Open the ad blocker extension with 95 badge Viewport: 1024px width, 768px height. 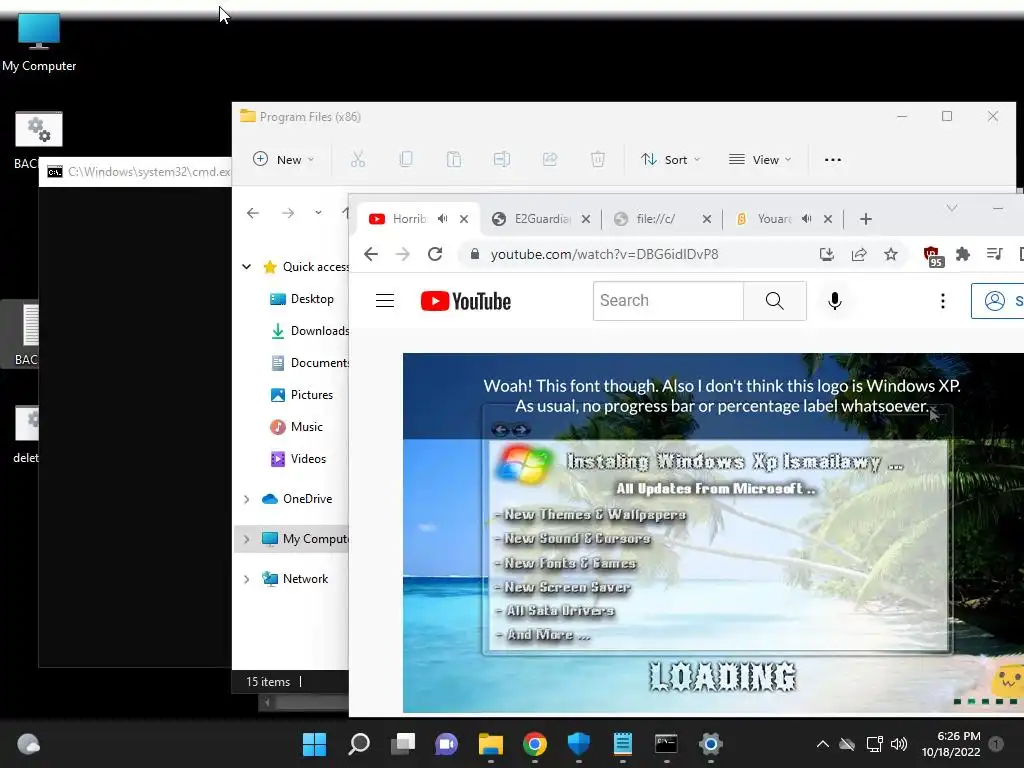click(x=933, y=255)
